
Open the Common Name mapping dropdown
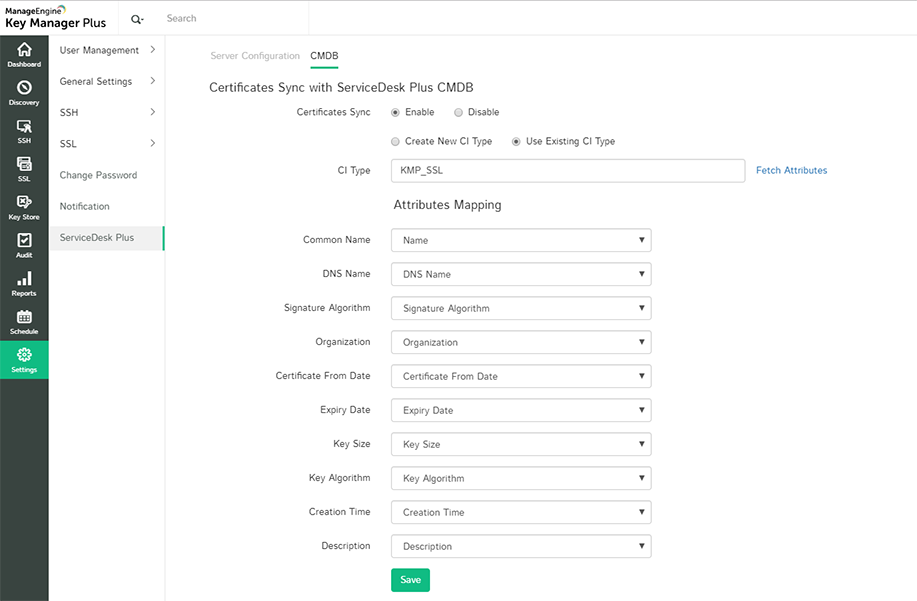[x=521, y=240]
